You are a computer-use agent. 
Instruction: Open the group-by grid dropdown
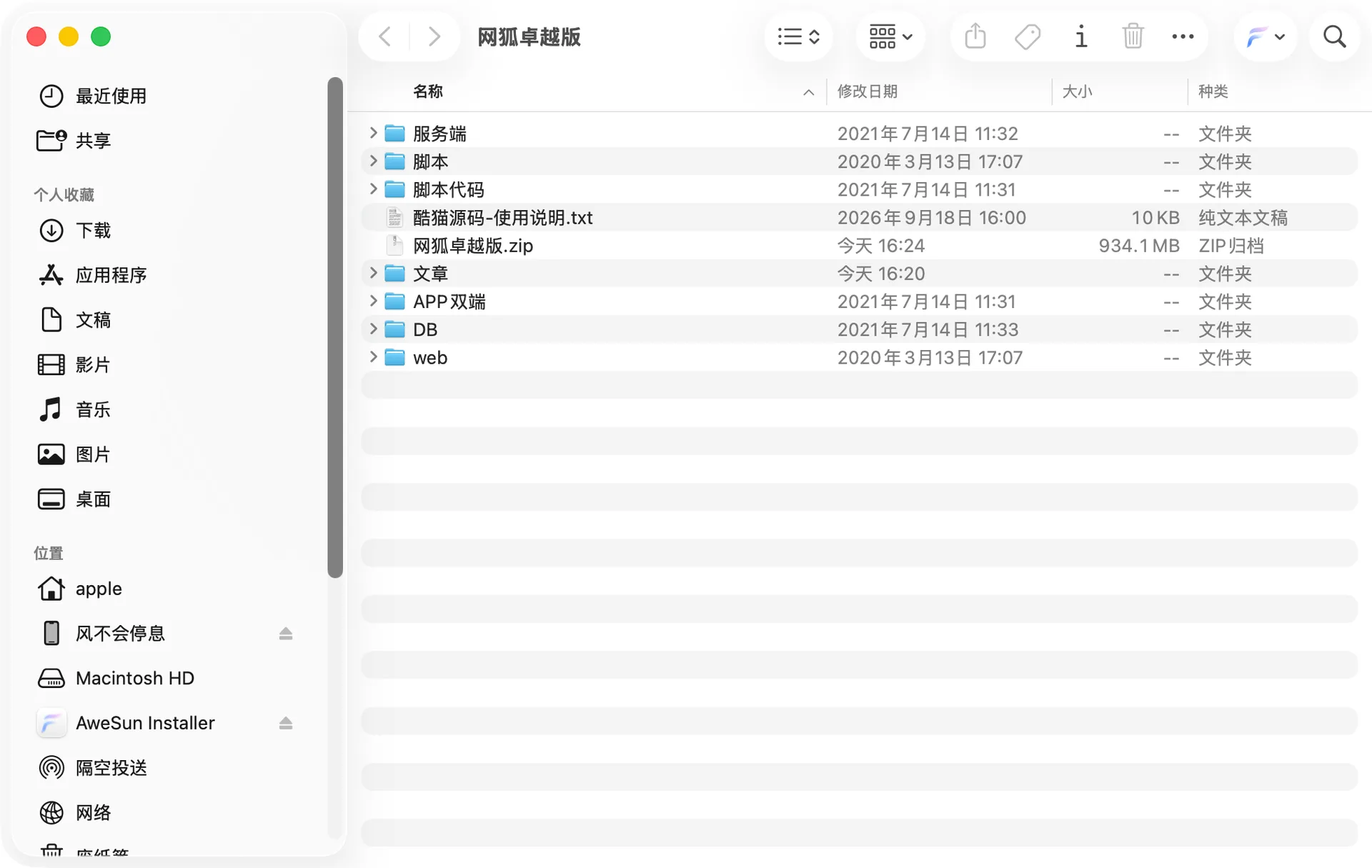(890, 36)
